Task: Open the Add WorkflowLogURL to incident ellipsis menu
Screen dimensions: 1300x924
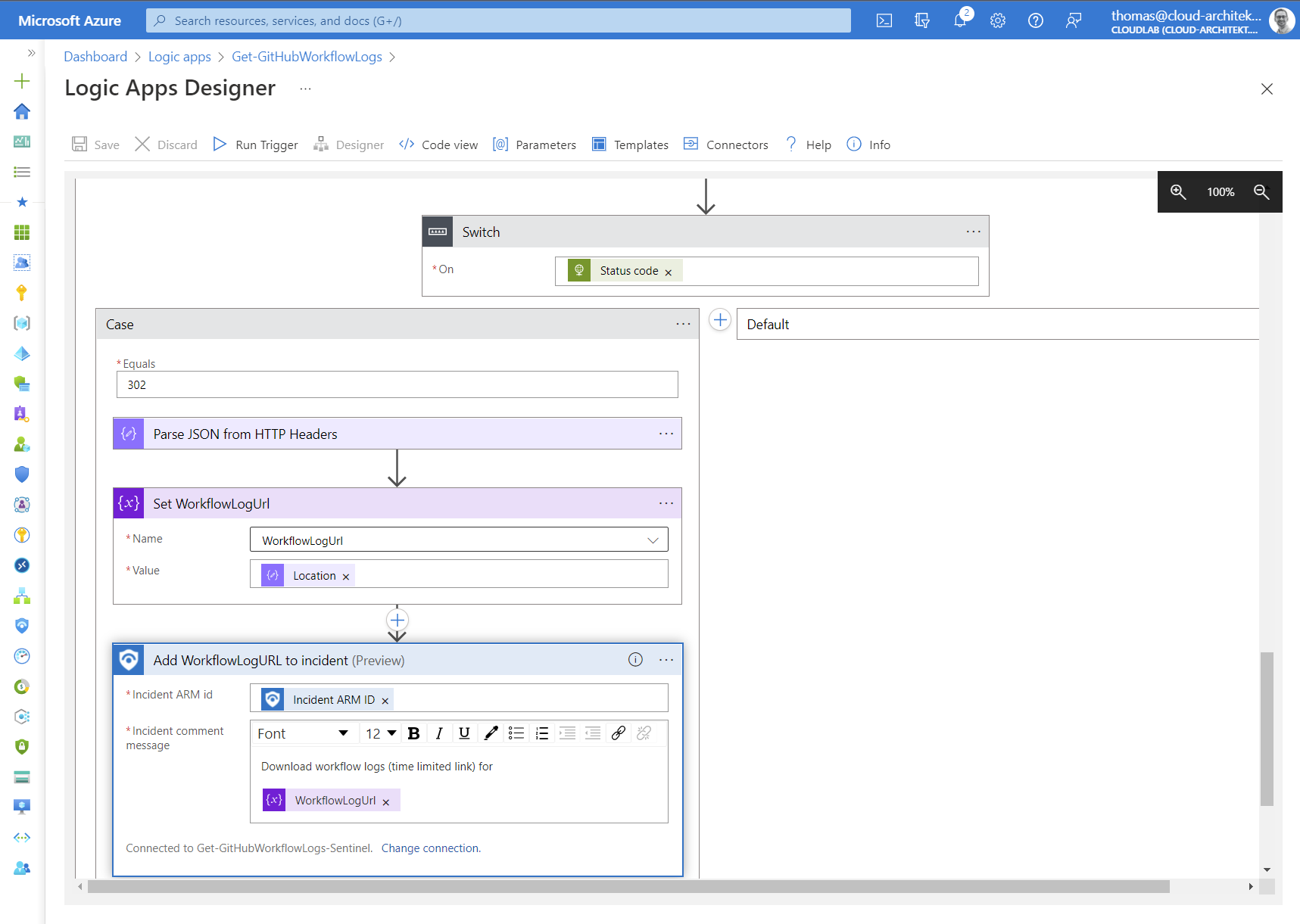Action: (666, 660)
